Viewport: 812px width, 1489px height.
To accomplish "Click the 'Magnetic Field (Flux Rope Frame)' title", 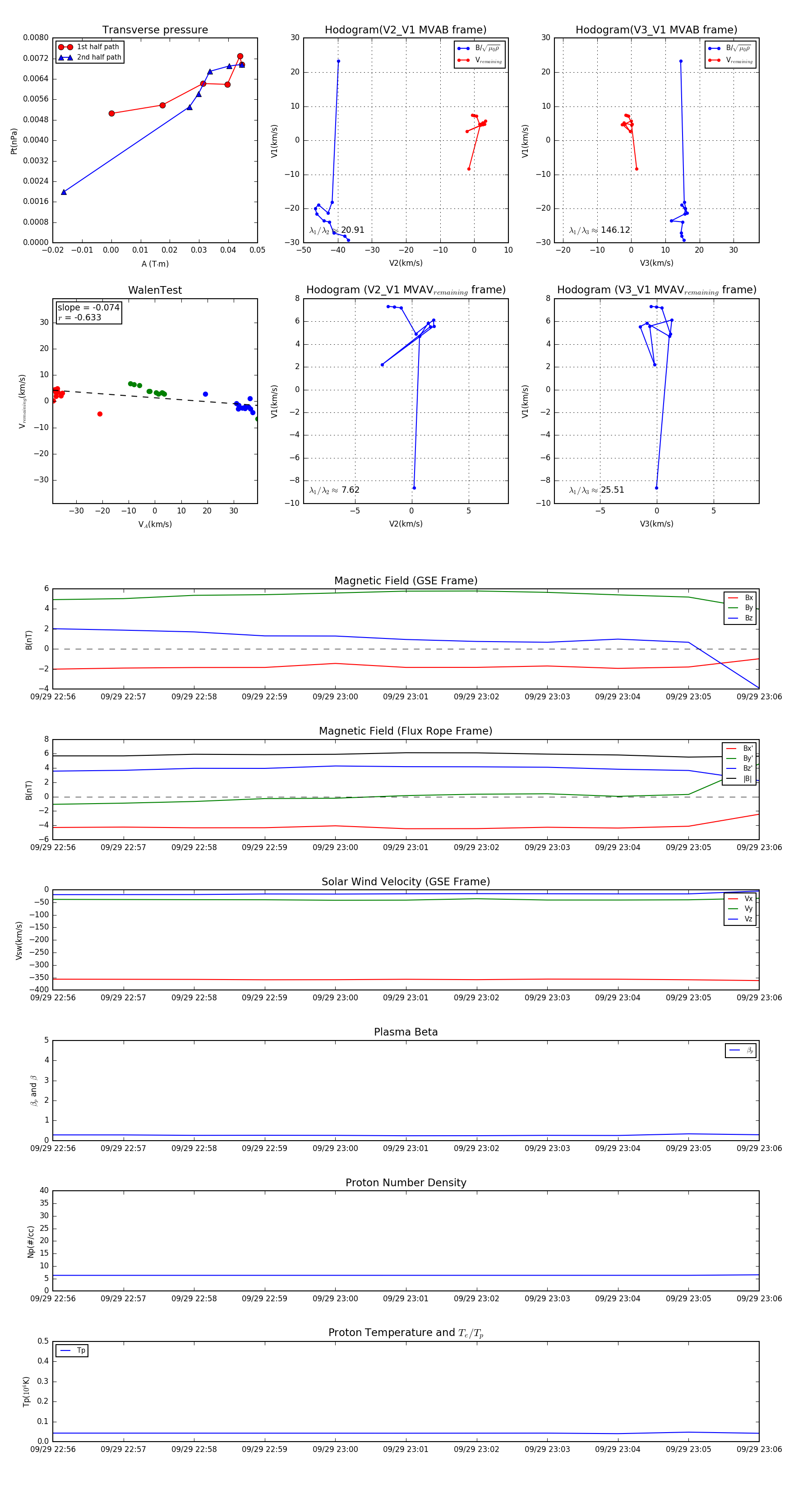I will 406,731.
